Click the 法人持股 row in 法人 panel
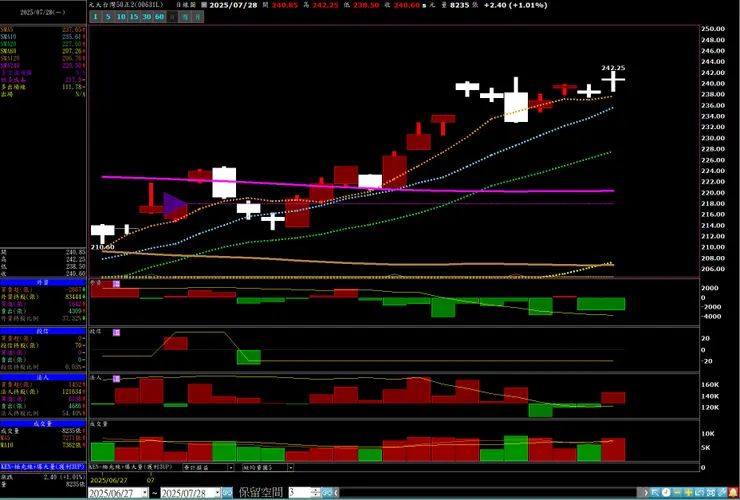This screenshot has height=500, width=740. [x=43, y=392]
